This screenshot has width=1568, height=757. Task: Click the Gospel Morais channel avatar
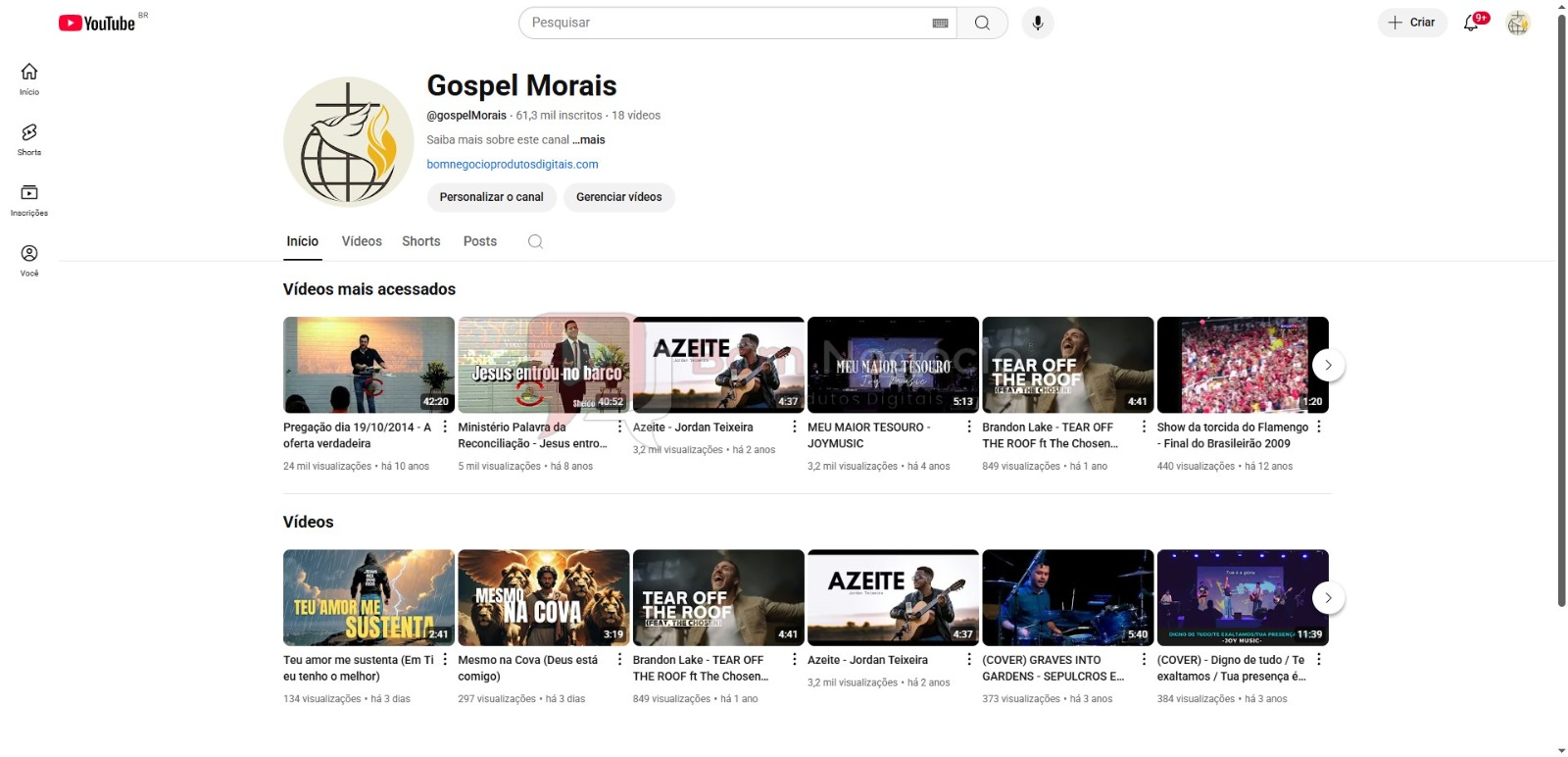coord(349,142)
